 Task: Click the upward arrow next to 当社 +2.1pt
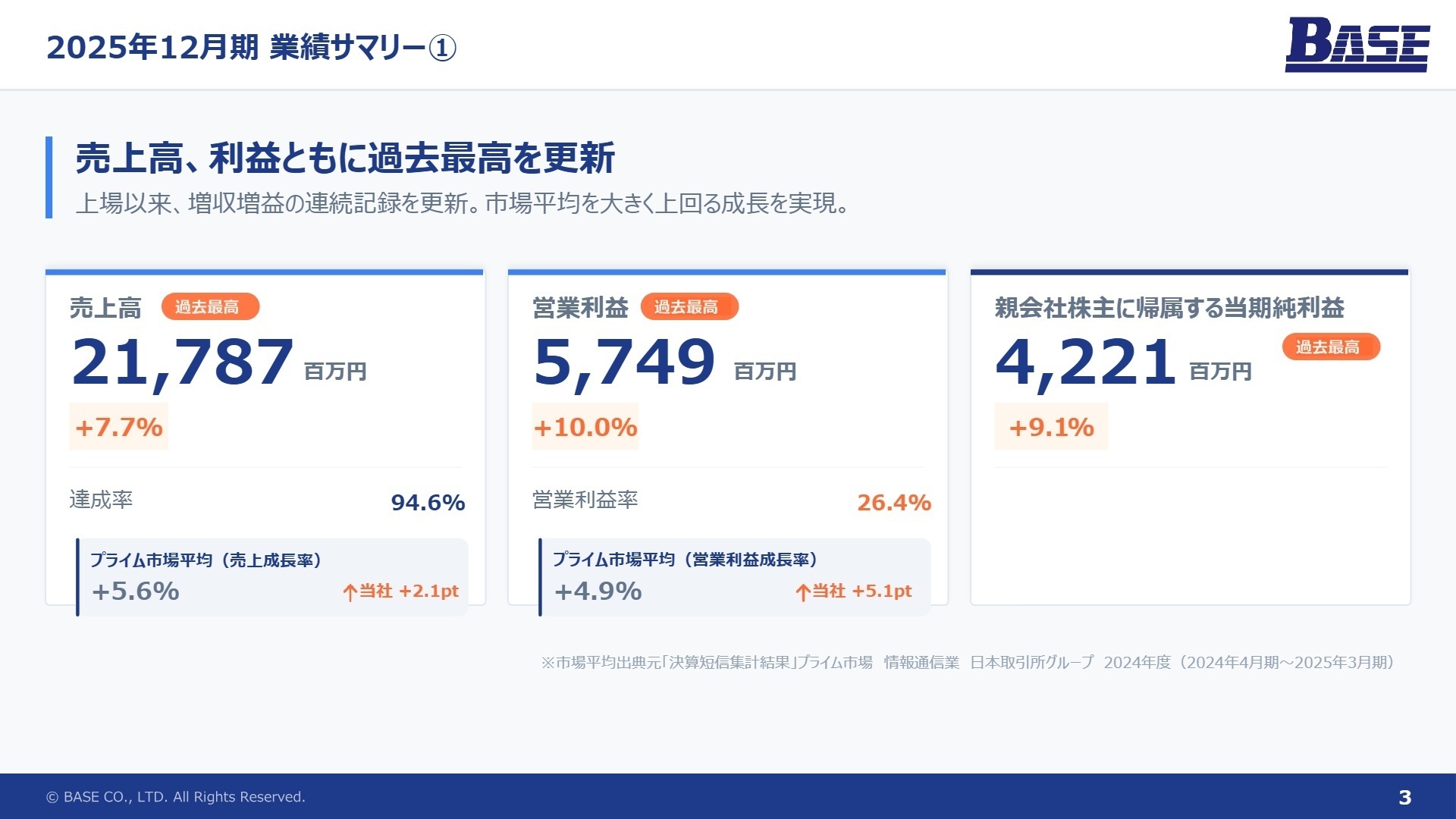point(349,591)
